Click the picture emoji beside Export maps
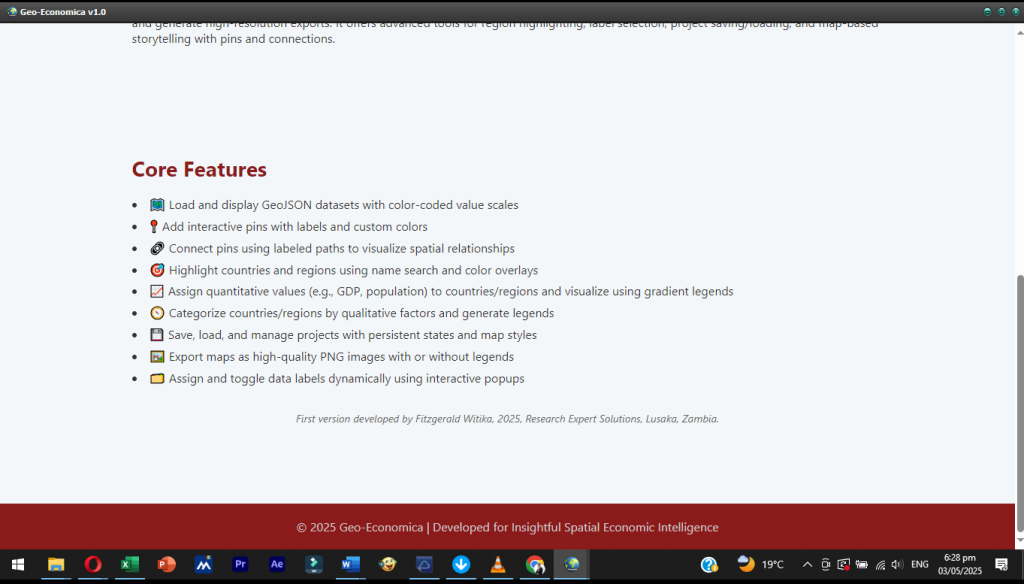 coord(157,357)
